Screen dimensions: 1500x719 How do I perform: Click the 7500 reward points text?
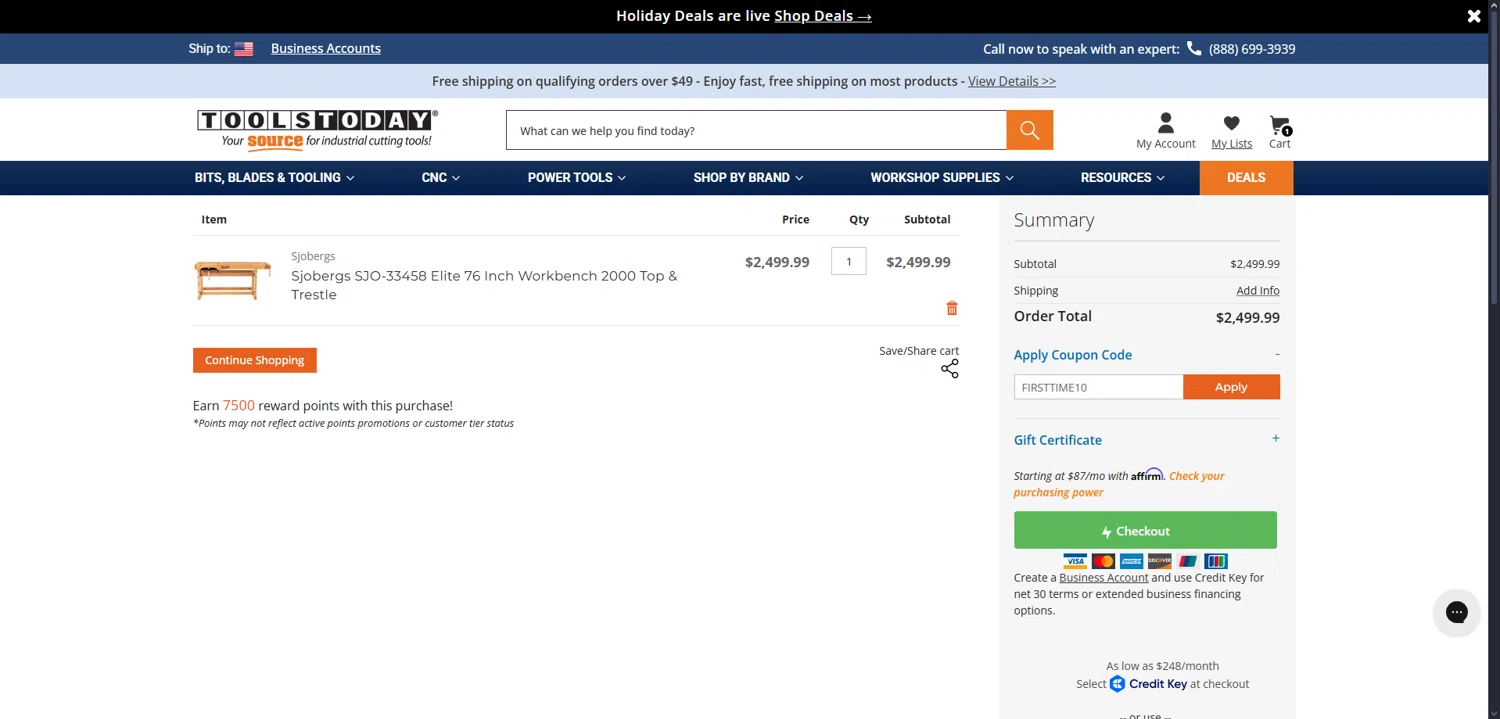[238, 406]
